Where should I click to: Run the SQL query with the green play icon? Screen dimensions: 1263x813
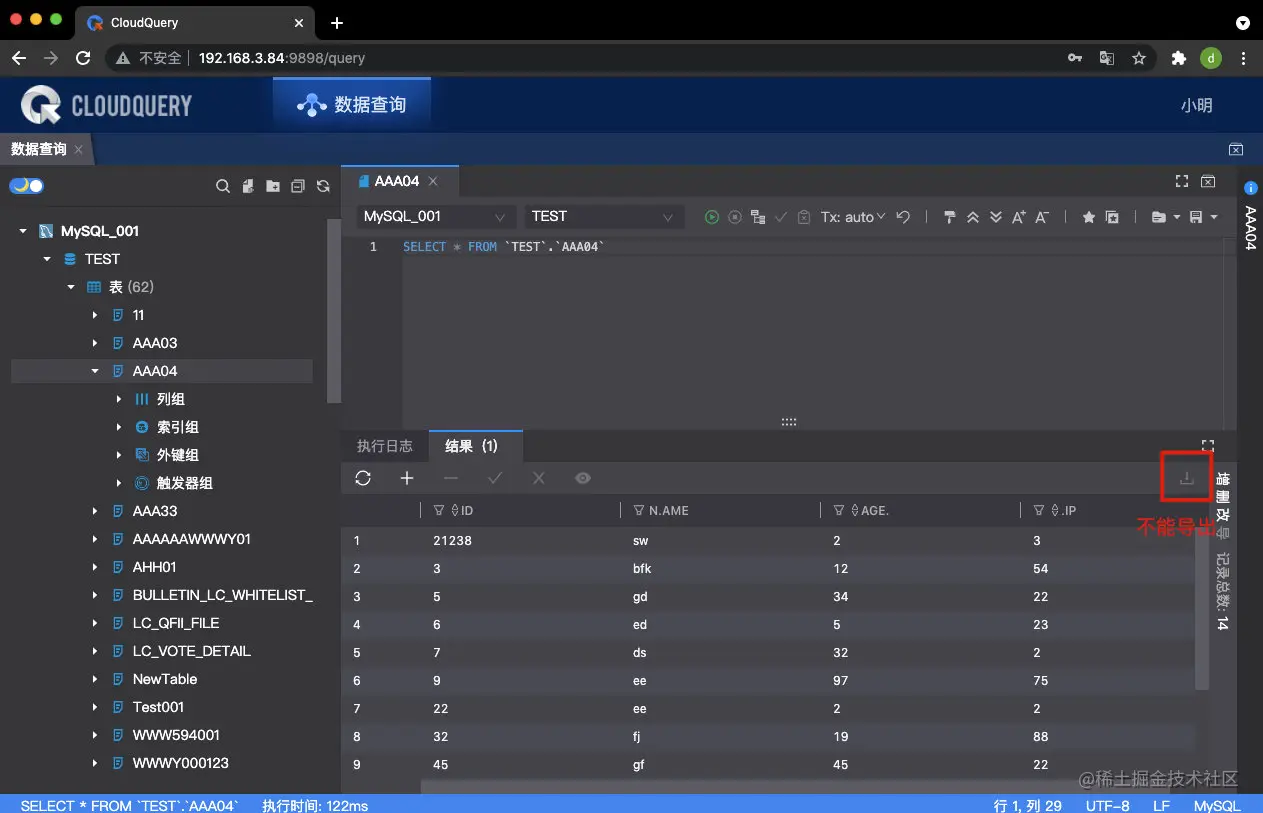pos(711,217)
